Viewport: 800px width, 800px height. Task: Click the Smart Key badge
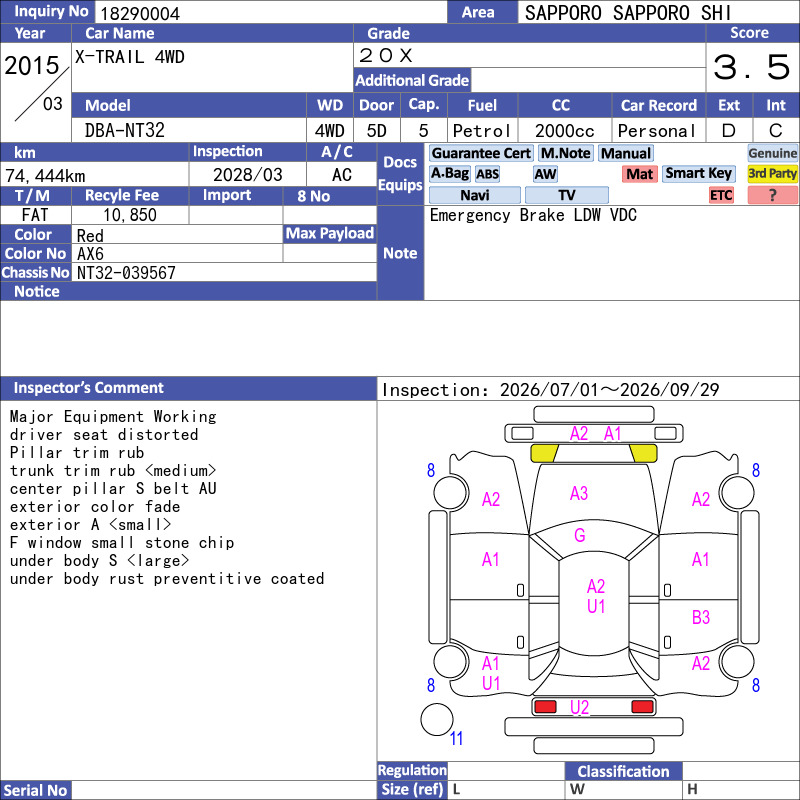coord(698,173)
